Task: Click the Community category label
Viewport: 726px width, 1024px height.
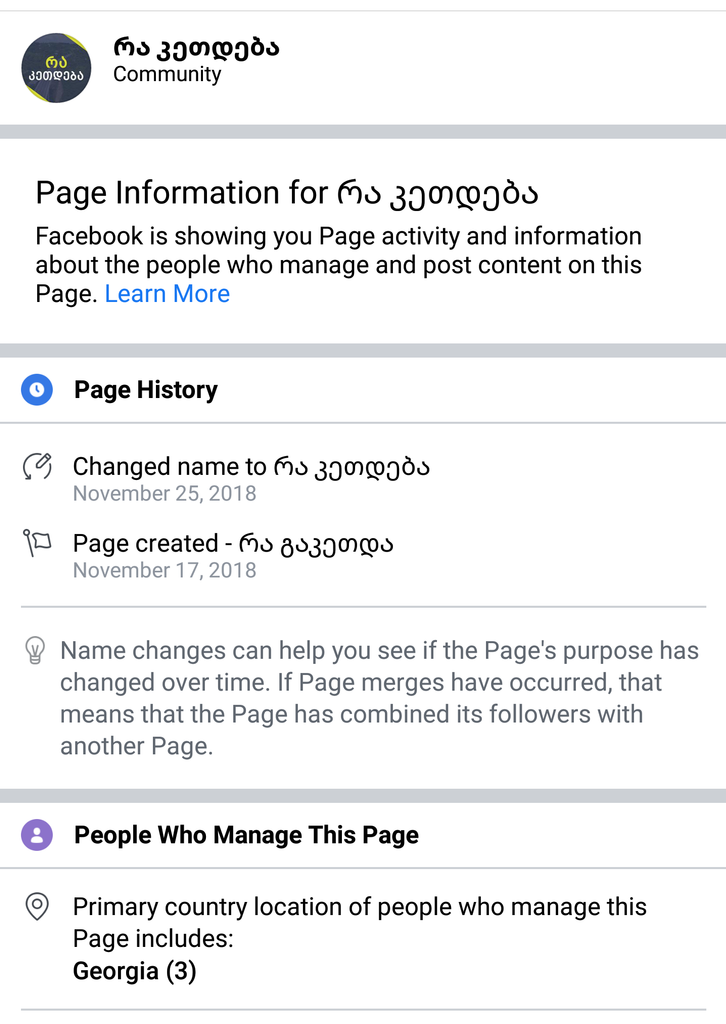Action: click(x=167, y=74)
